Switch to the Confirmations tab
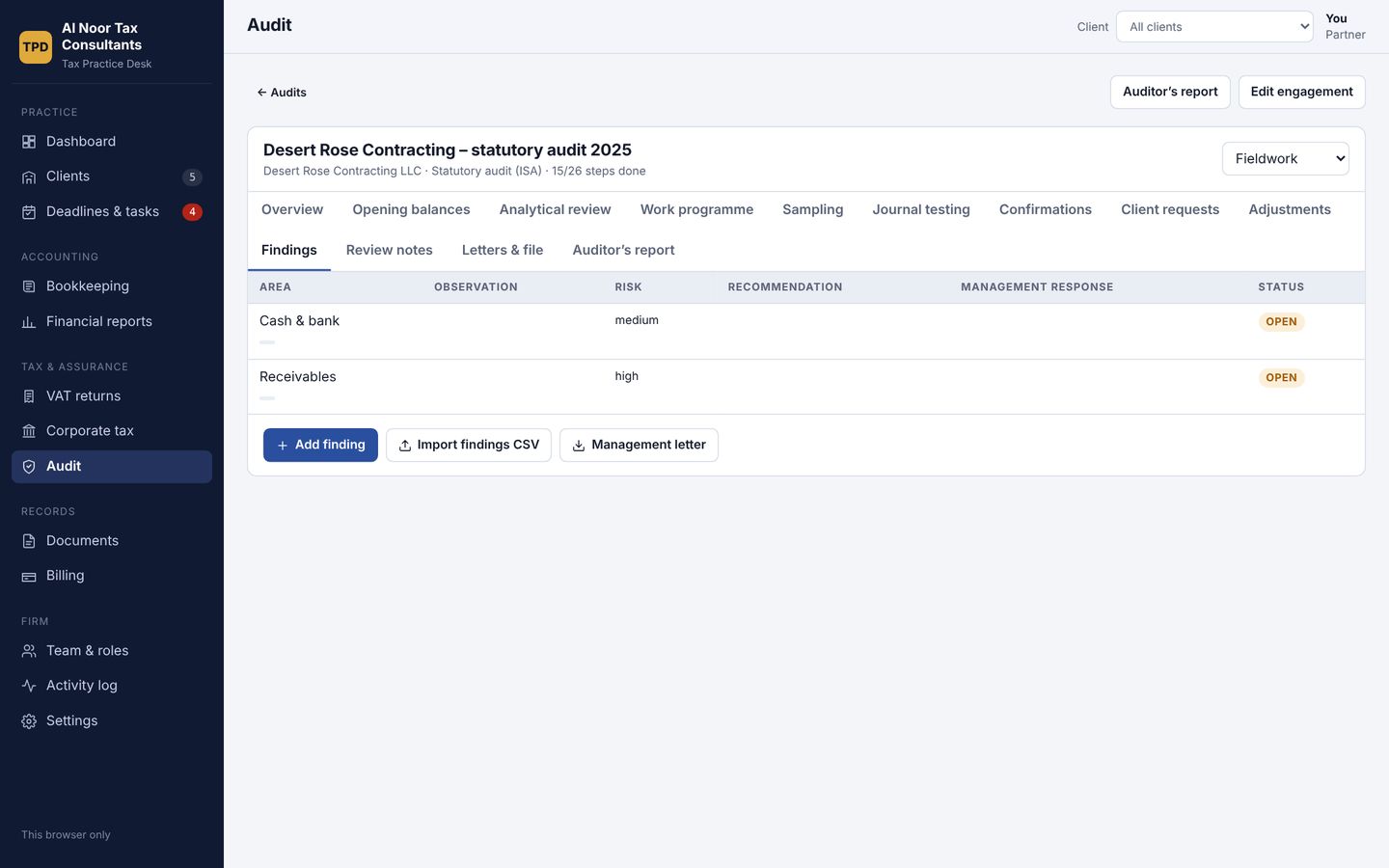The image size is (1389, 868). coord(1046,209)
